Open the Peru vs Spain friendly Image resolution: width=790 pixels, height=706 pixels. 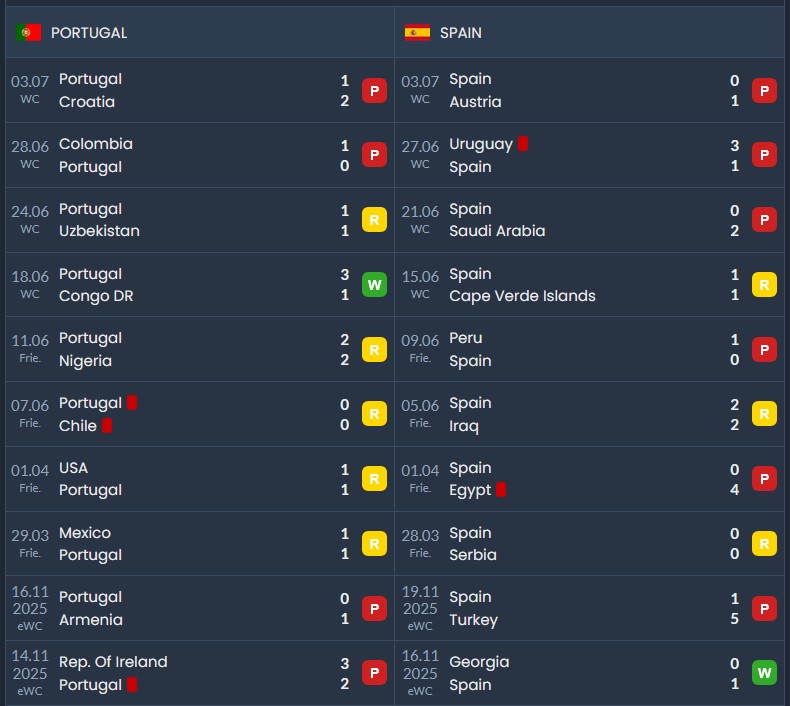tap(589, 349)
